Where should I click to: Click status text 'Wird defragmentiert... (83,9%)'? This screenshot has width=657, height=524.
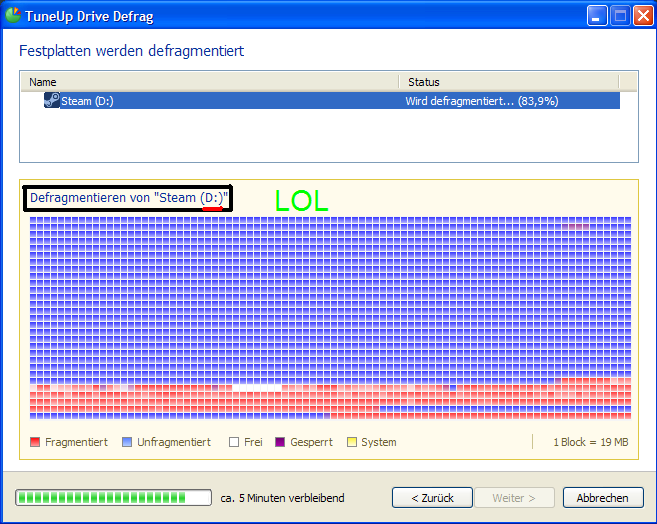482,101
